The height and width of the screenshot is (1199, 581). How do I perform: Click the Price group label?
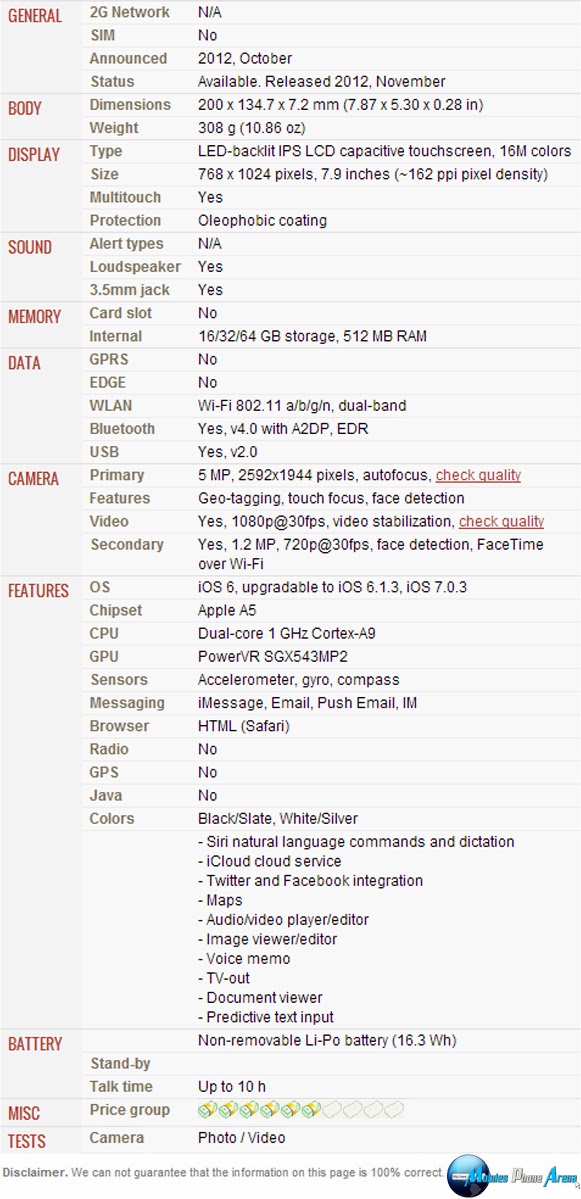point(129,1110)
